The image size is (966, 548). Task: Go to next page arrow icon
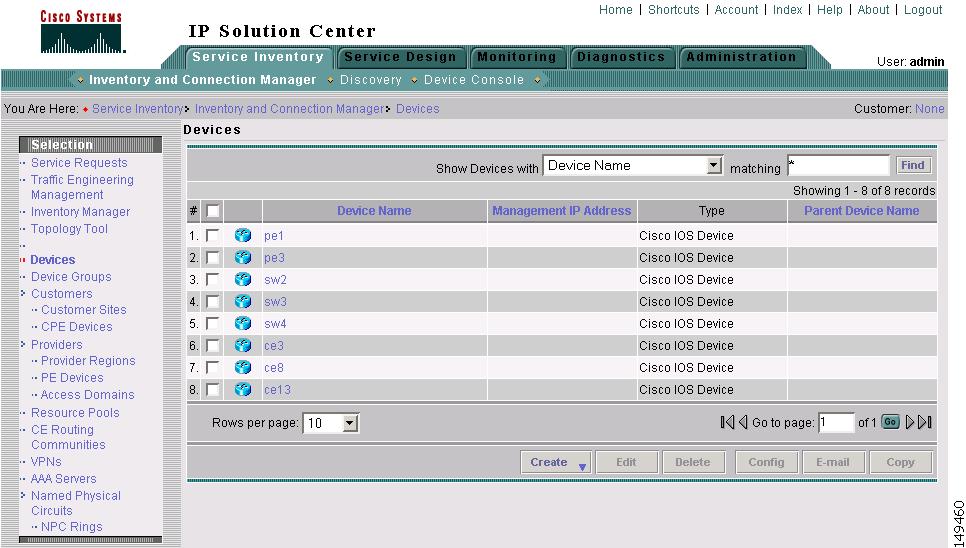(x=909, y=422)
